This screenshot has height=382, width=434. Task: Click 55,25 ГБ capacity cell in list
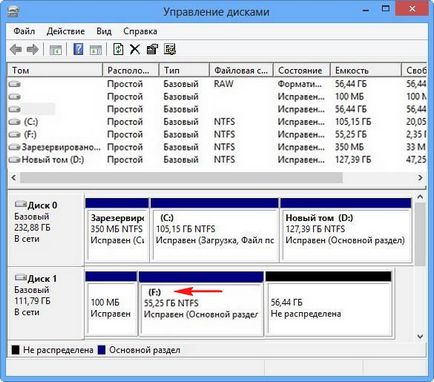coord(351,135)
